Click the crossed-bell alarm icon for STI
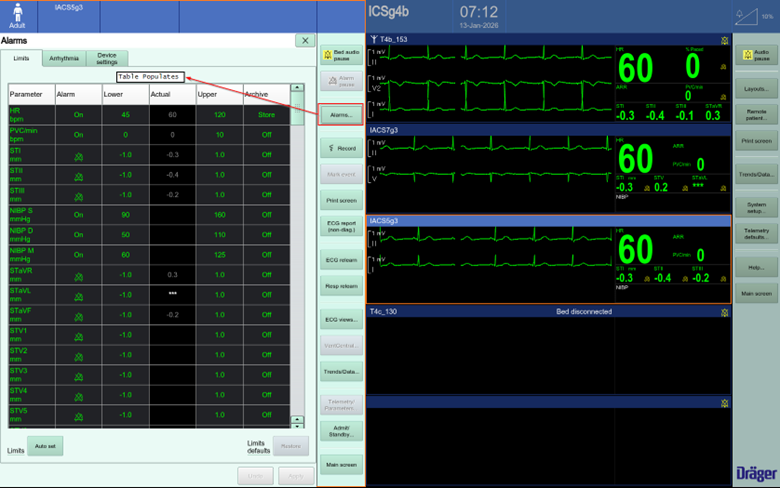The height and width of the screenshot is (488, 780). (x=78, y=155)
